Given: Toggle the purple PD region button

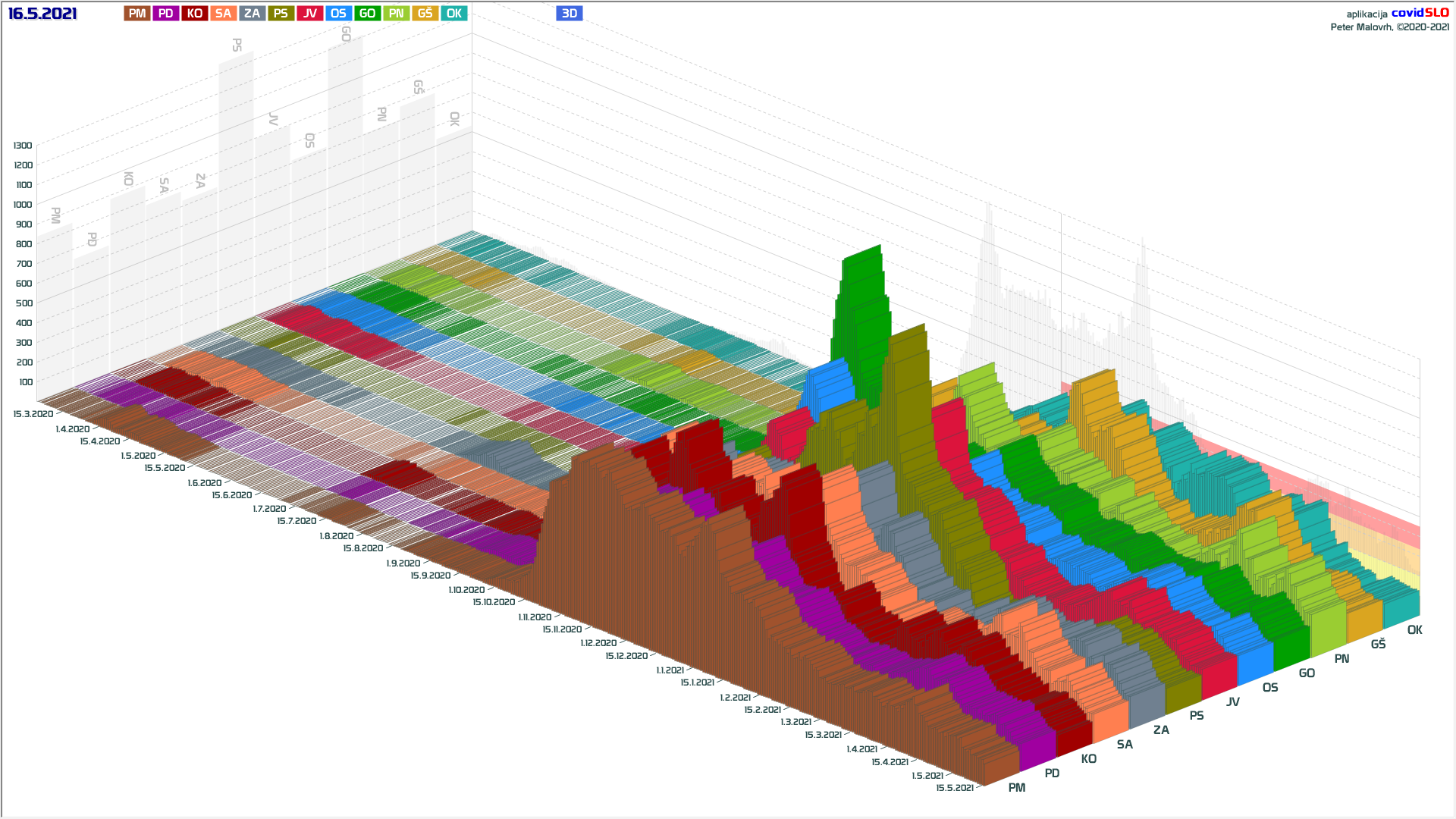Looking at the screenshot, I should coord(165,13).
